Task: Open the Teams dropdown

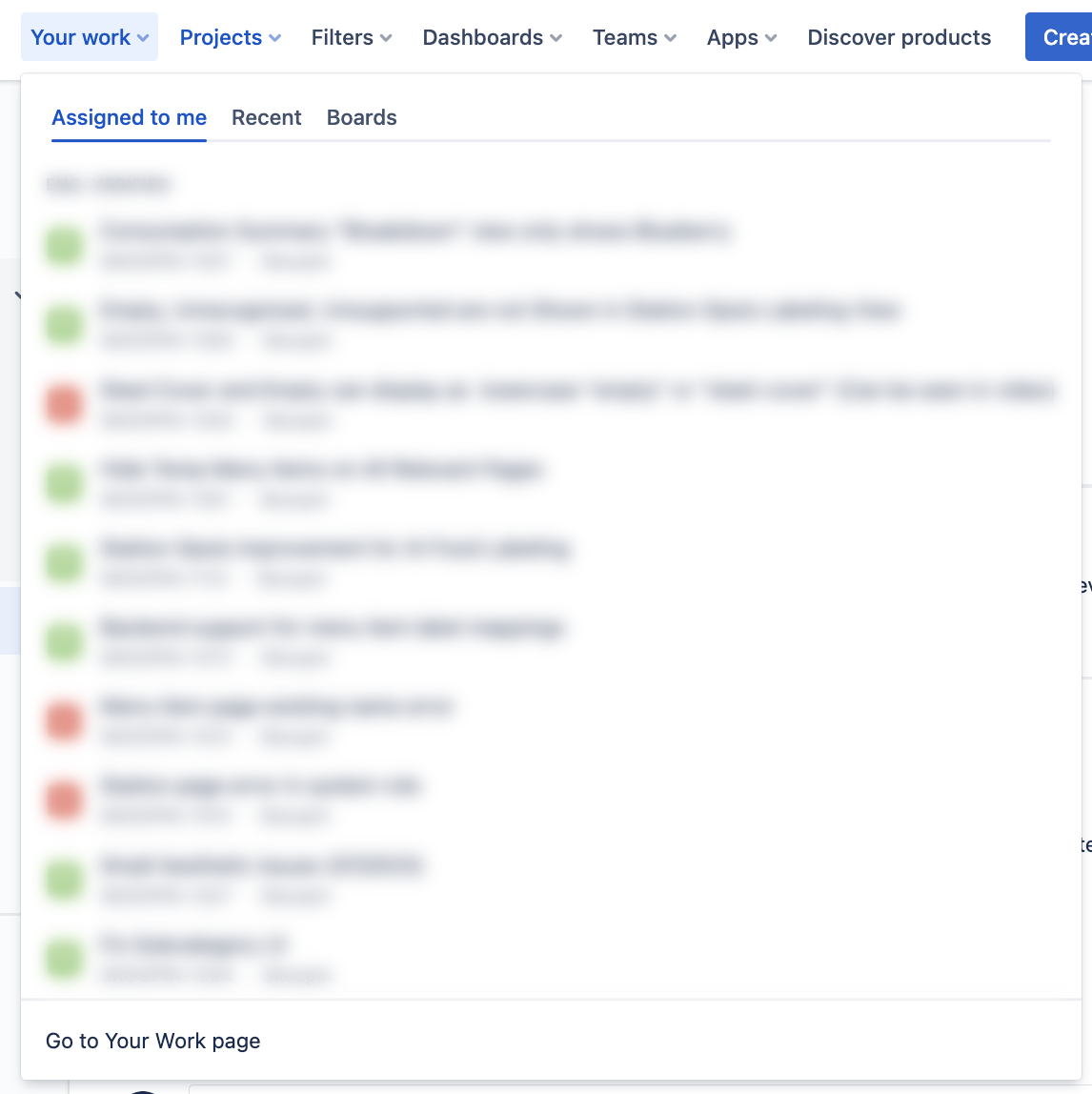Action: pos(635,37)
